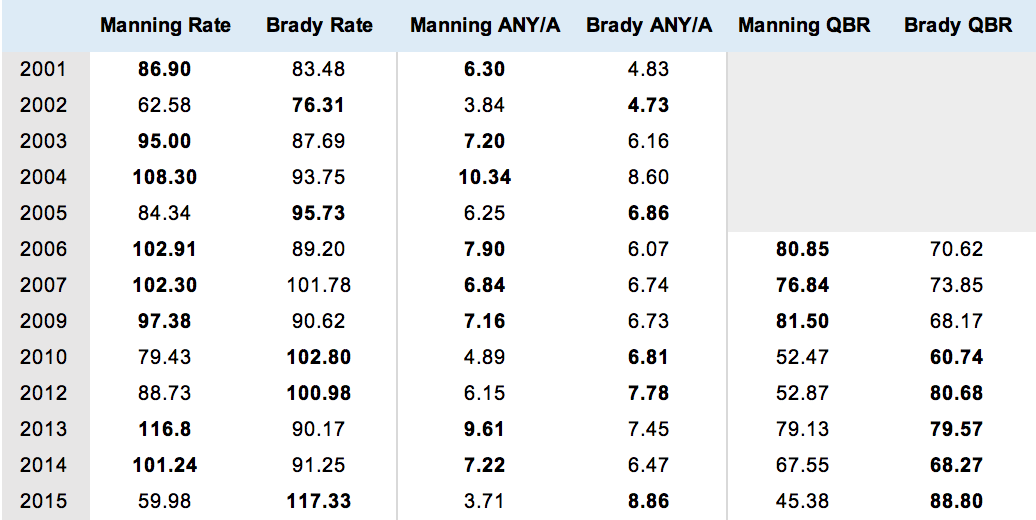Select Manning's 2013 rating cell 116.8
Image resolution: width=1036 pixels, height=520 pixels.
click(x=165, y=429)
